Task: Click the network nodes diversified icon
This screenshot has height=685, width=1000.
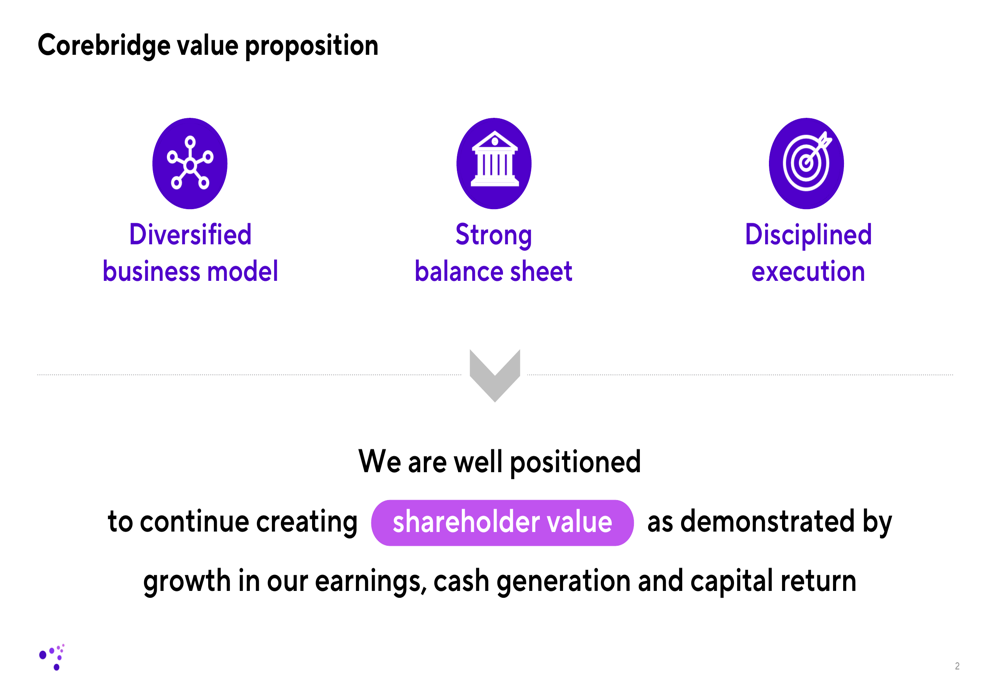Action: pos(189,163)
